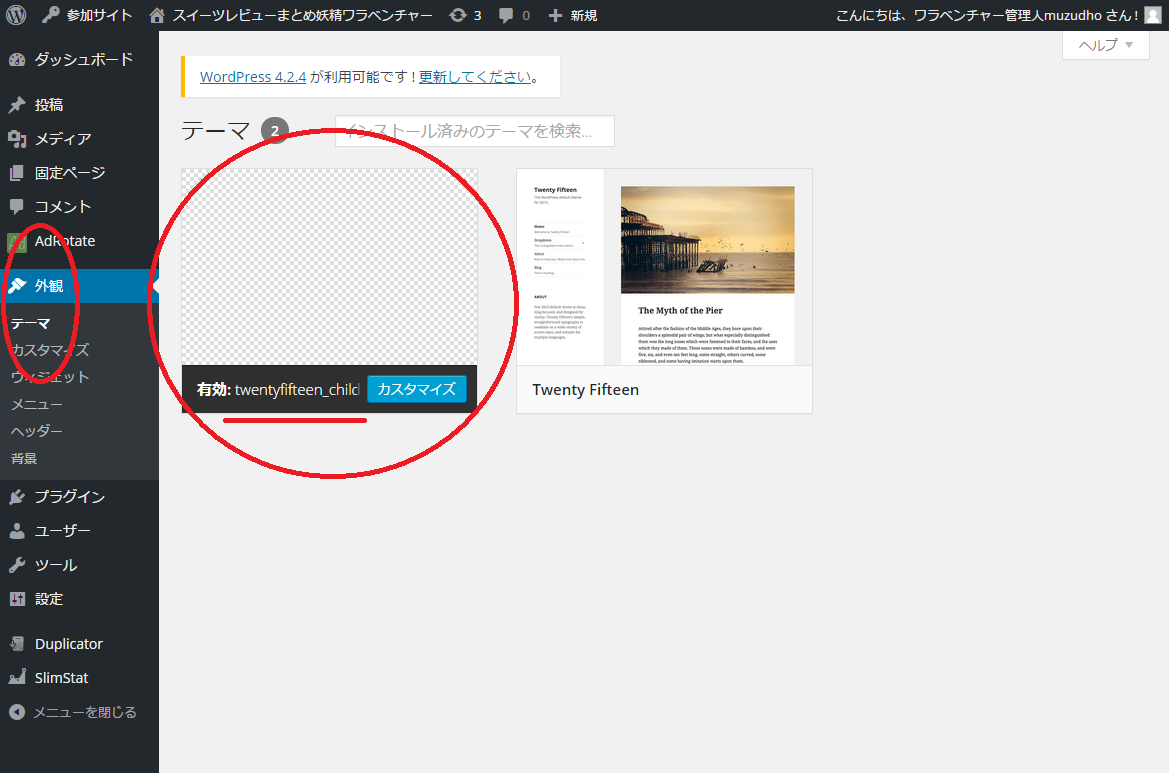Click the 参加サイト label
This screenshot has height=773, width=1169.
point(99,15)
